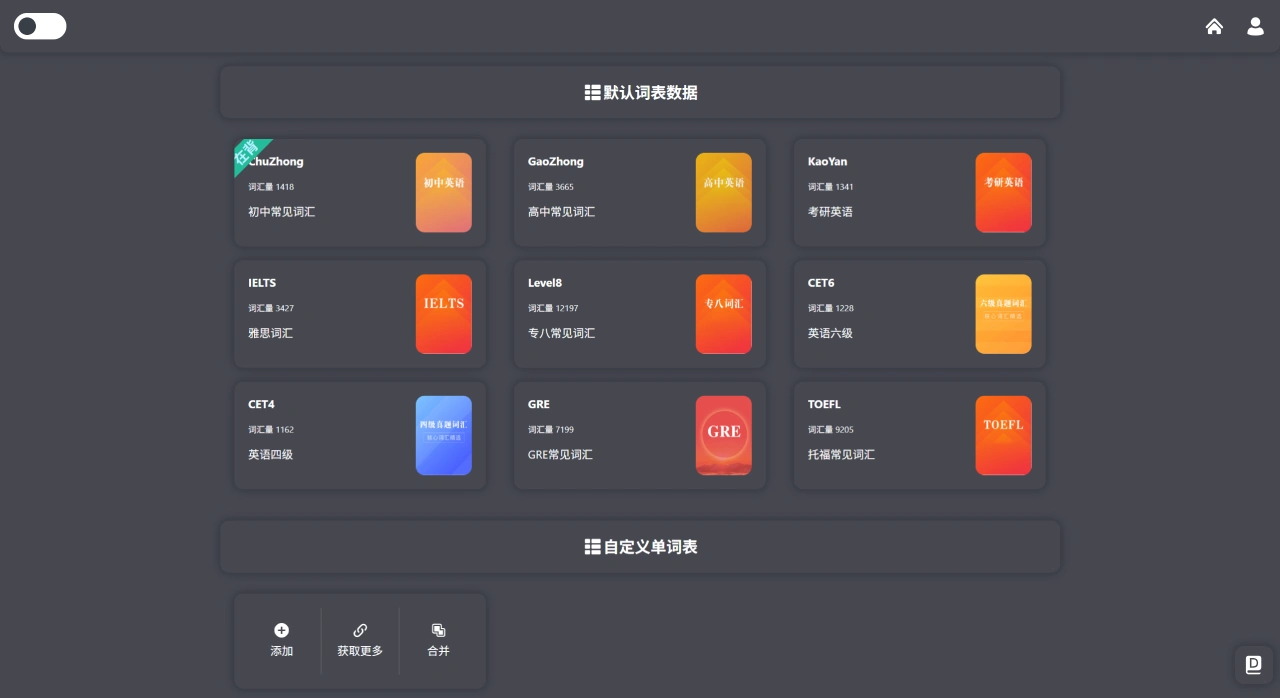This screenshot has width=1280, height=698.
Task: Expand the 自定义单词表 section header
Action: [x=640, y=546]
